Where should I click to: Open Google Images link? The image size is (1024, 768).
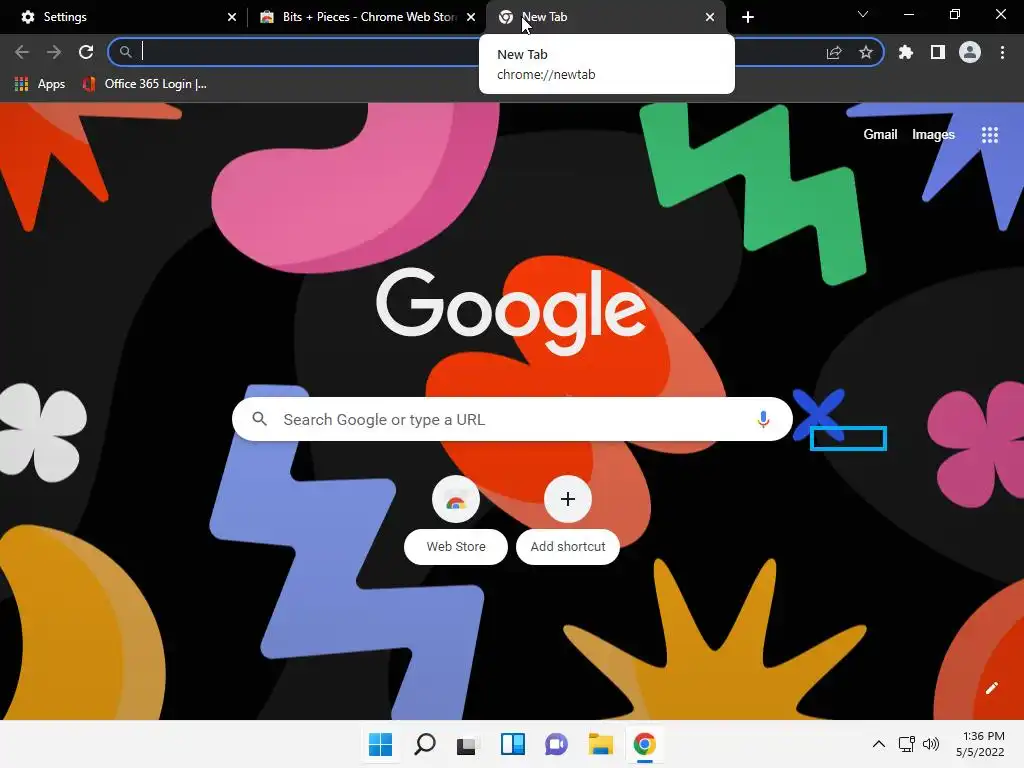coord(933,135)
